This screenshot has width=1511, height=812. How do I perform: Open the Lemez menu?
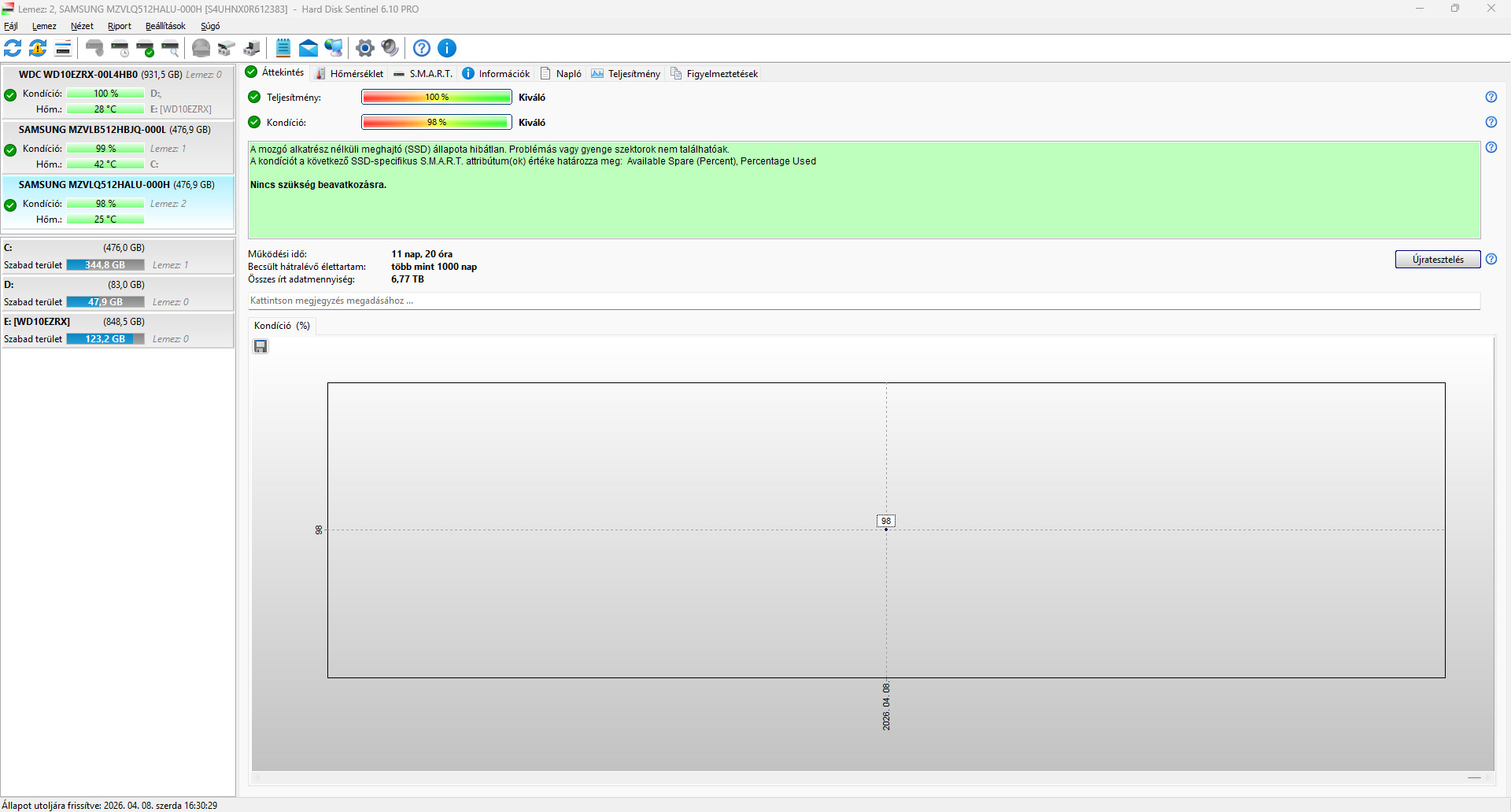pyautogui.click(x=44, y=26)
